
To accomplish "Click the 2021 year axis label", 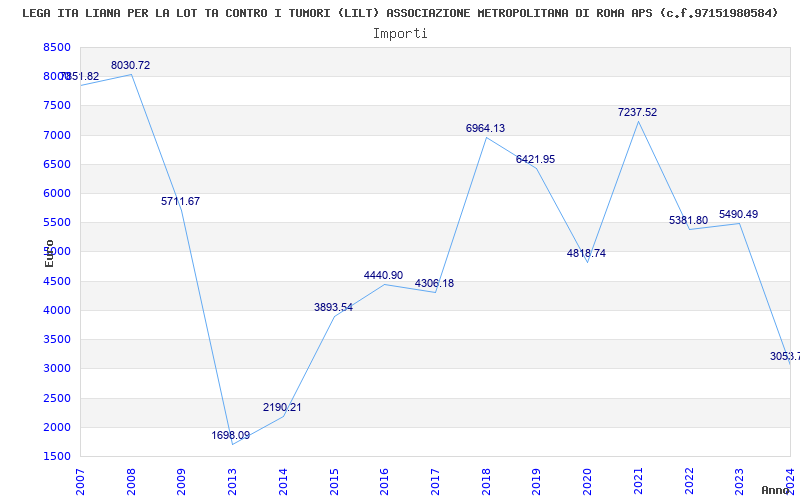I will tap(638, 481).
